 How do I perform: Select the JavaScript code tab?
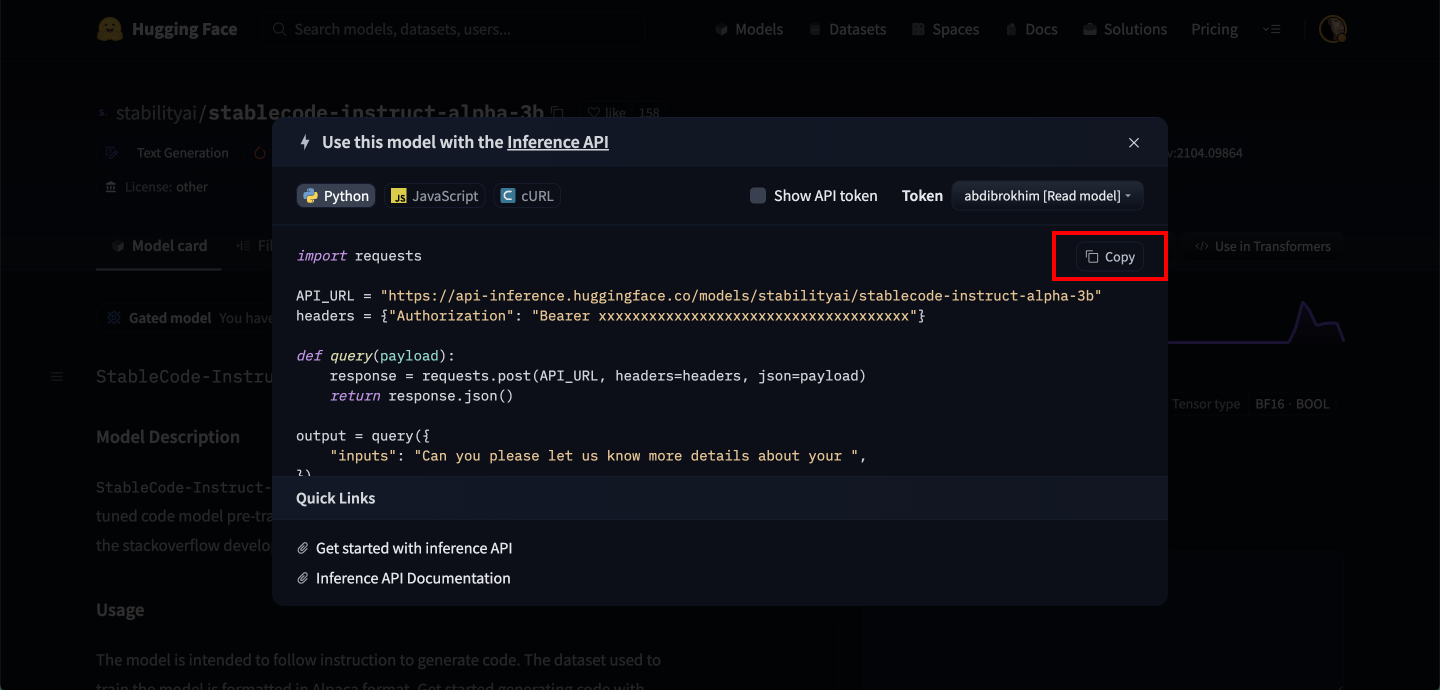tap(435, 196)
